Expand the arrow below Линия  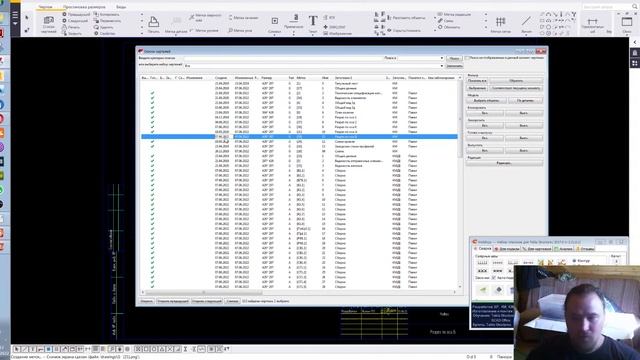coord(527,35)
